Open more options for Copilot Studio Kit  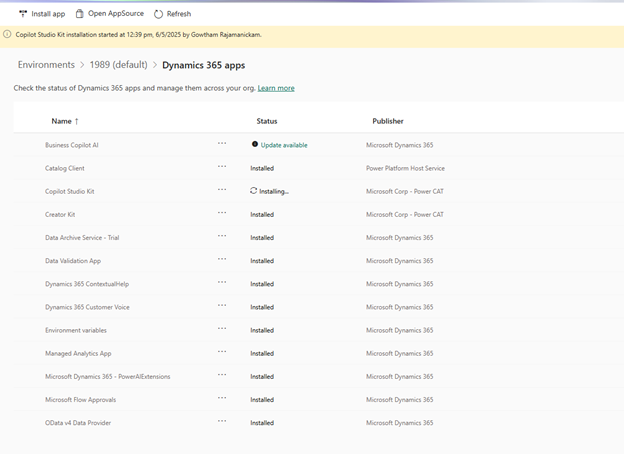pyautogui.click(x=222, y=190)
